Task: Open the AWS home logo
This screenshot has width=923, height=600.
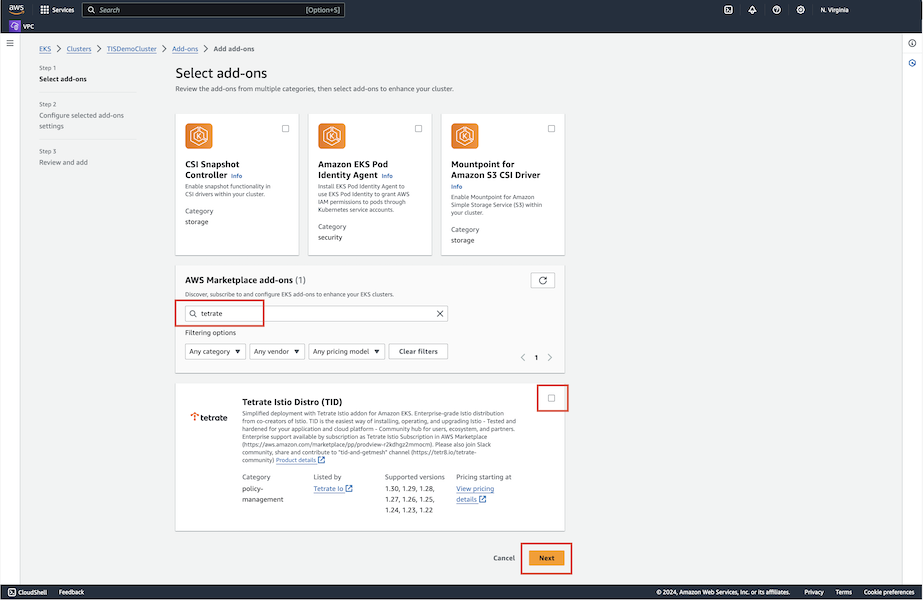Action: click(16, 9)
